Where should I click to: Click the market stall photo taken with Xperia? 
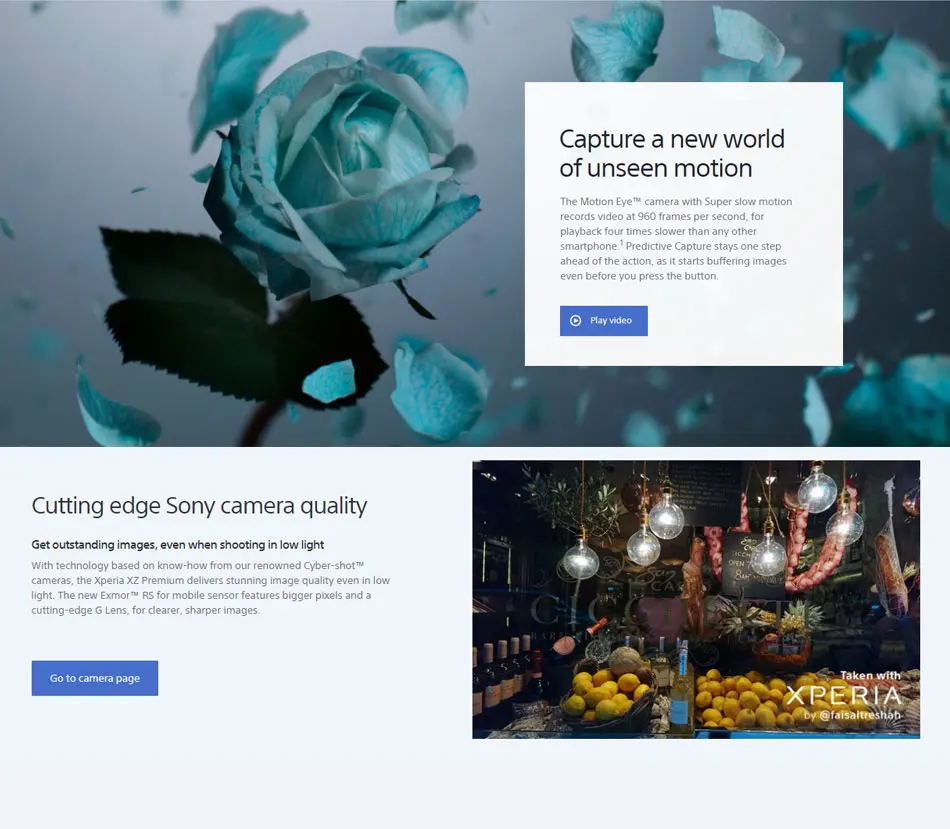coord(696,599)
